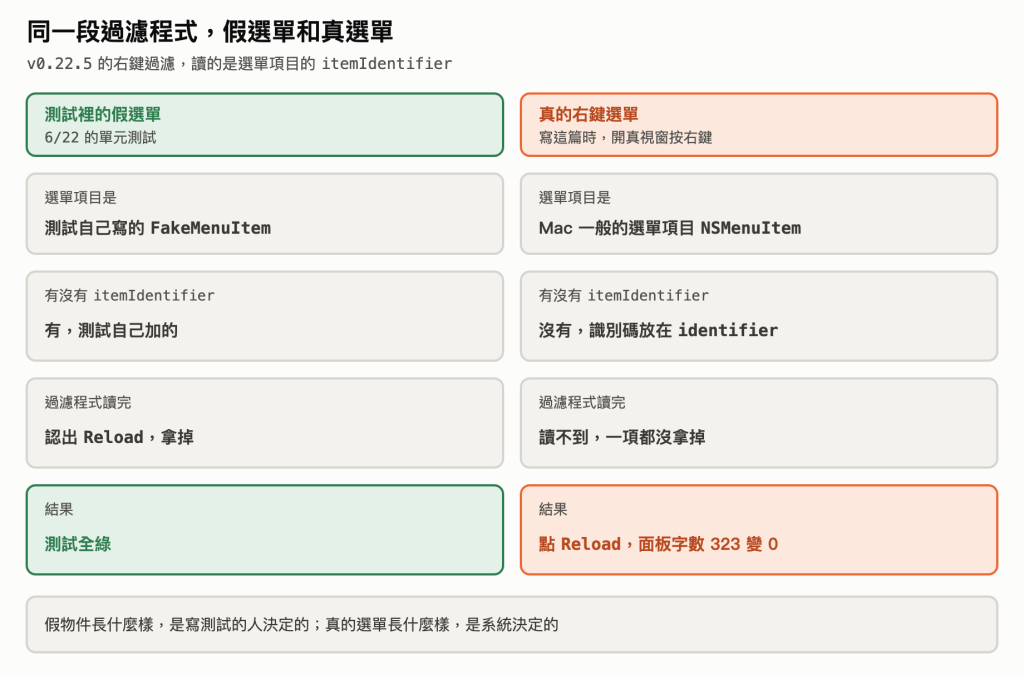Select the v0.22.5 的右鍵過濾 subtitle line
Image resolution: width=1024 pixels, height=679 pixels.
click(x=239, y=63)
